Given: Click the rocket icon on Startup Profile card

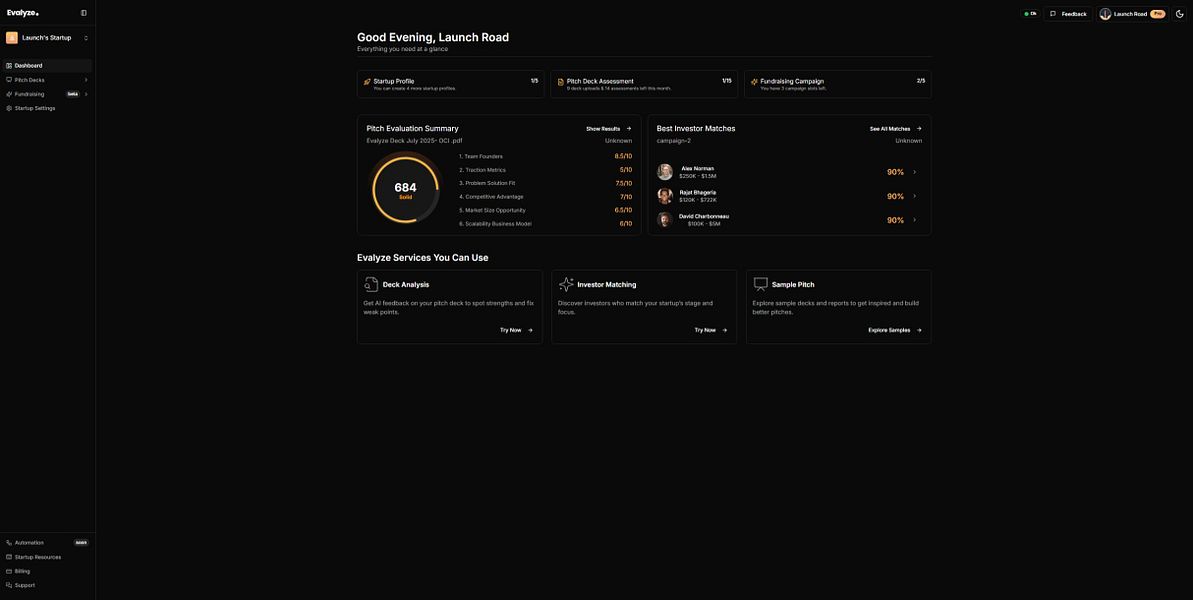Looking at the screenshot, I should click(367, 81).
